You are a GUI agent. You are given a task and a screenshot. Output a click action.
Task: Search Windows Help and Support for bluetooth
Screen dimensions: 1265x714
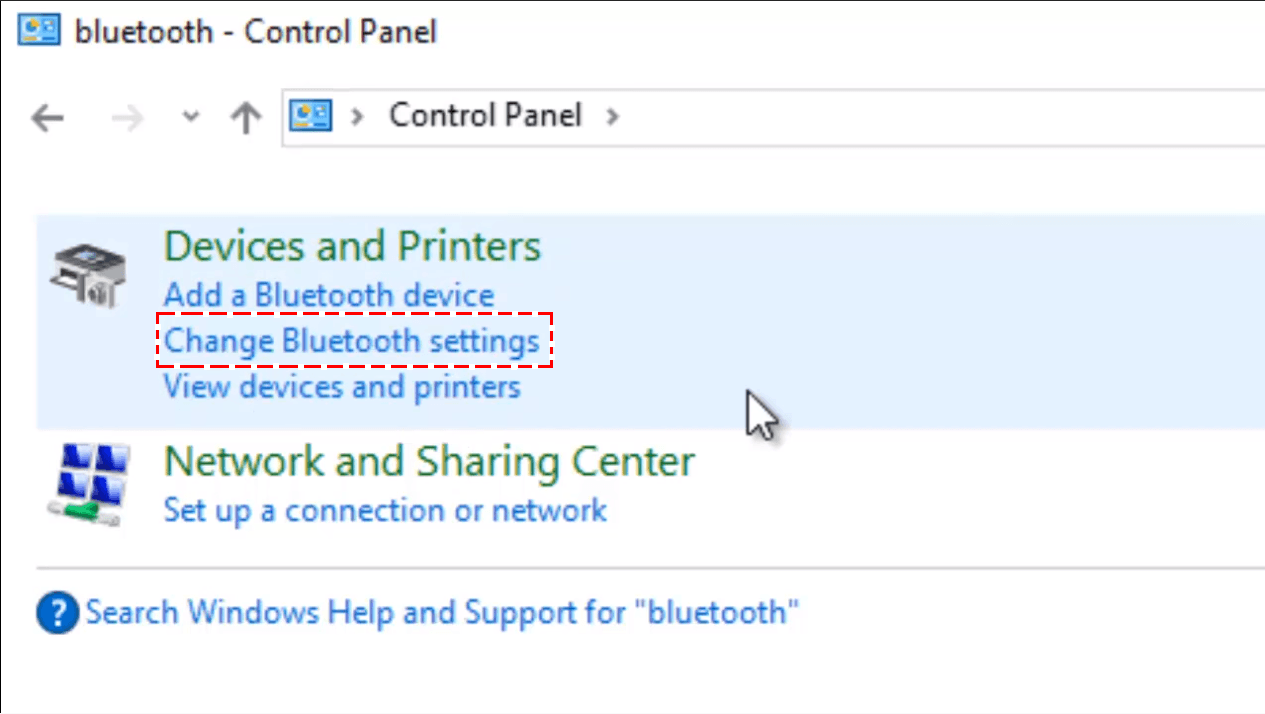pos(442,612)
